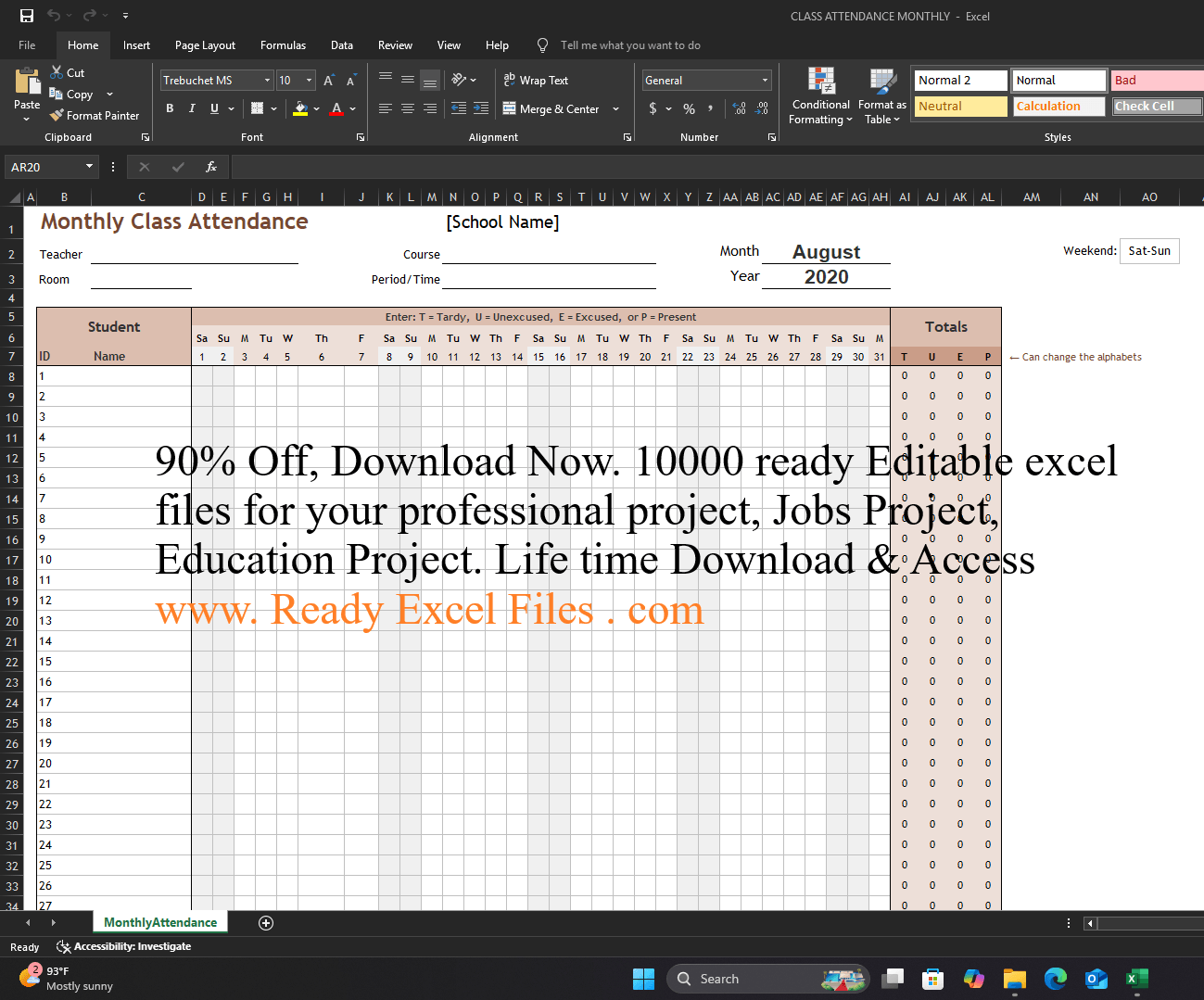Apply the Bad cell style
1204x1000 pixels.
tap(1157, 81)
